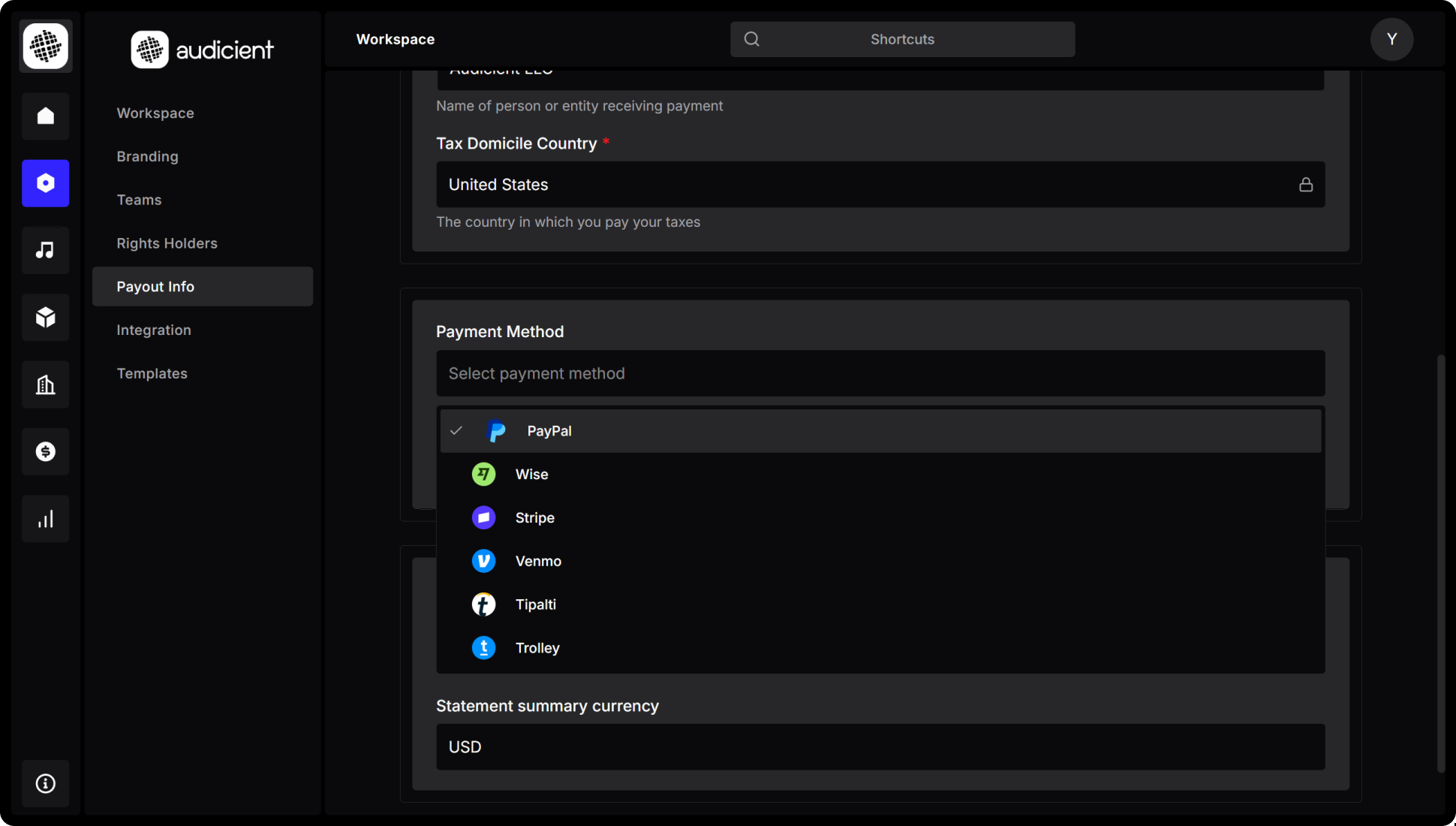Click the info icon at bottom left

tap(45, 783)
